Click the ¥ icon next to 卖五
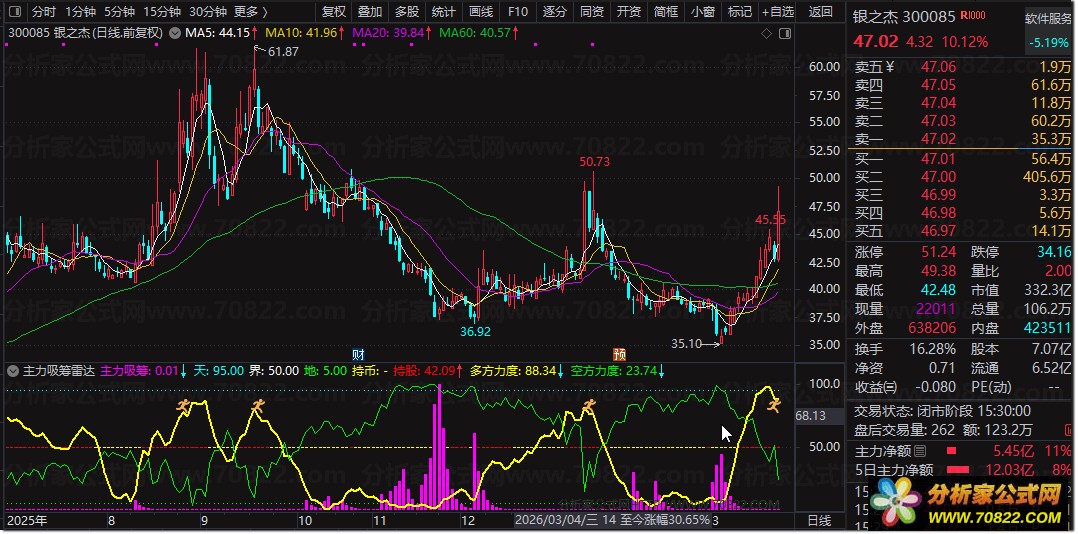1078x534 pixels. click(x=891, y=66)
